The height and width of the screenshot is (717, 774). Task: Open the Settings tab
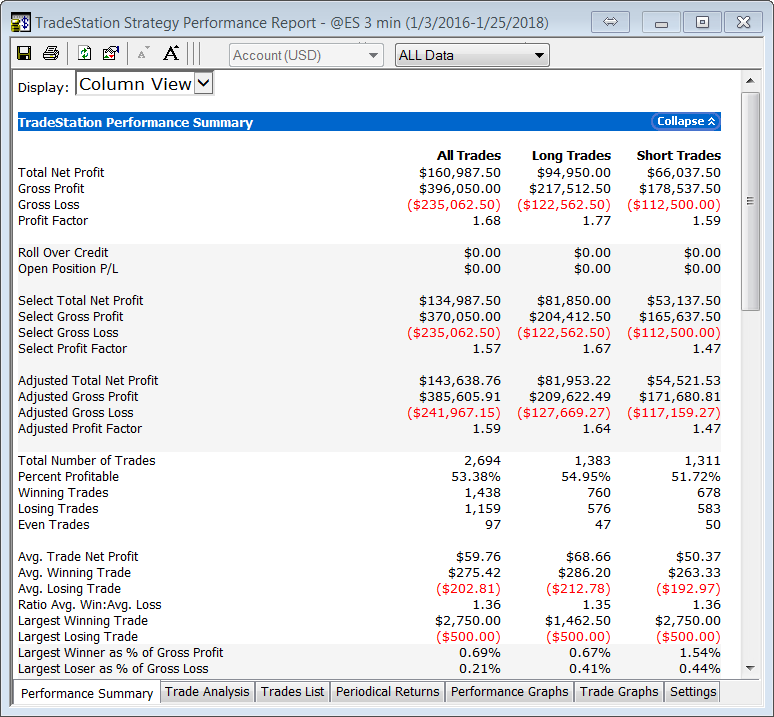(x=693, y=692)
